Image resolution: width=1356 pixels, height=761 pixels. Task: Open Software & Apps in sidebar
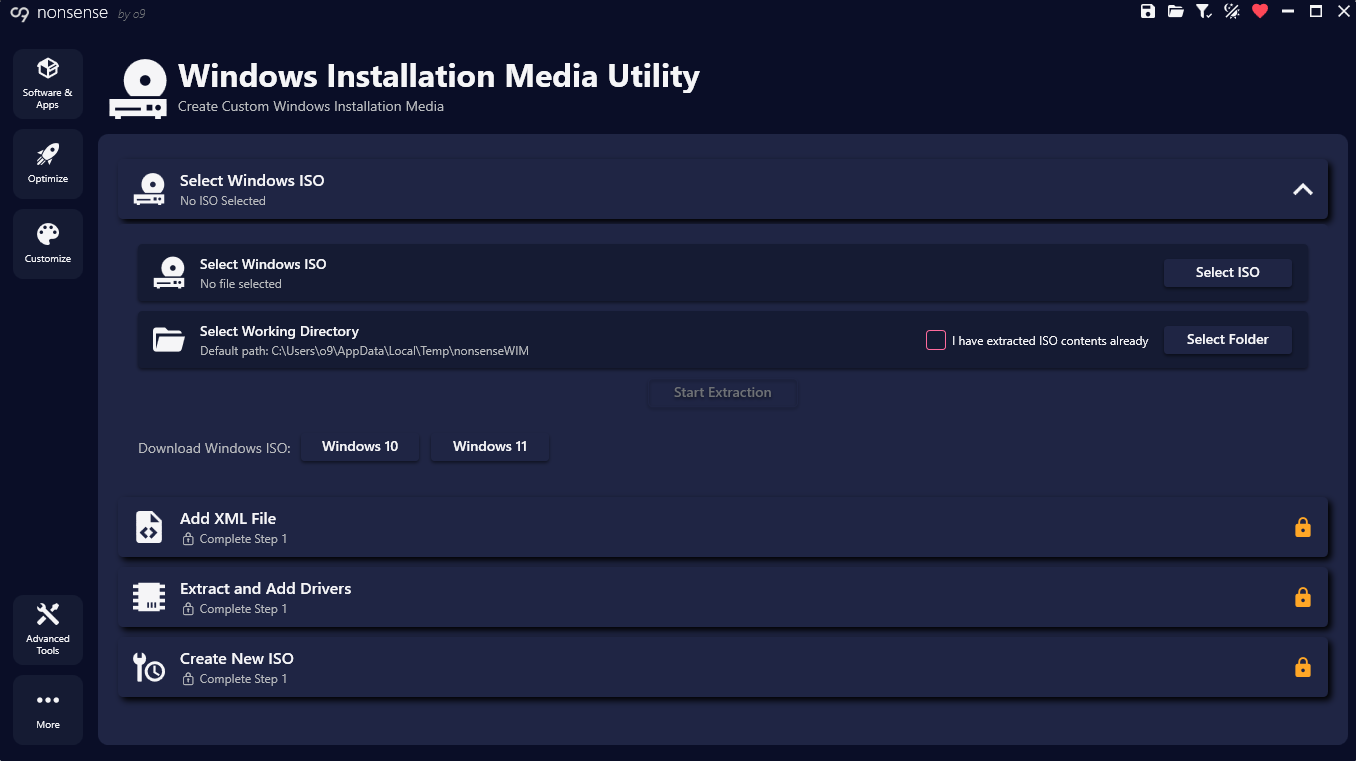point(48,84)
